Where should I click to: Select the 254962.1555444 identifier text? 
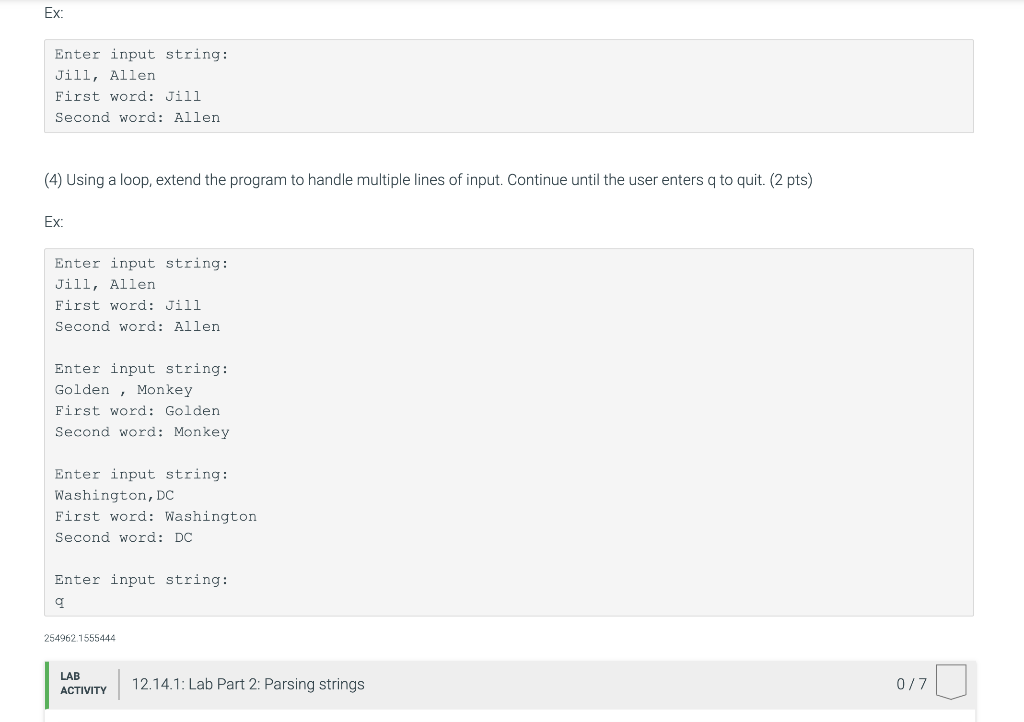(80, 638)
